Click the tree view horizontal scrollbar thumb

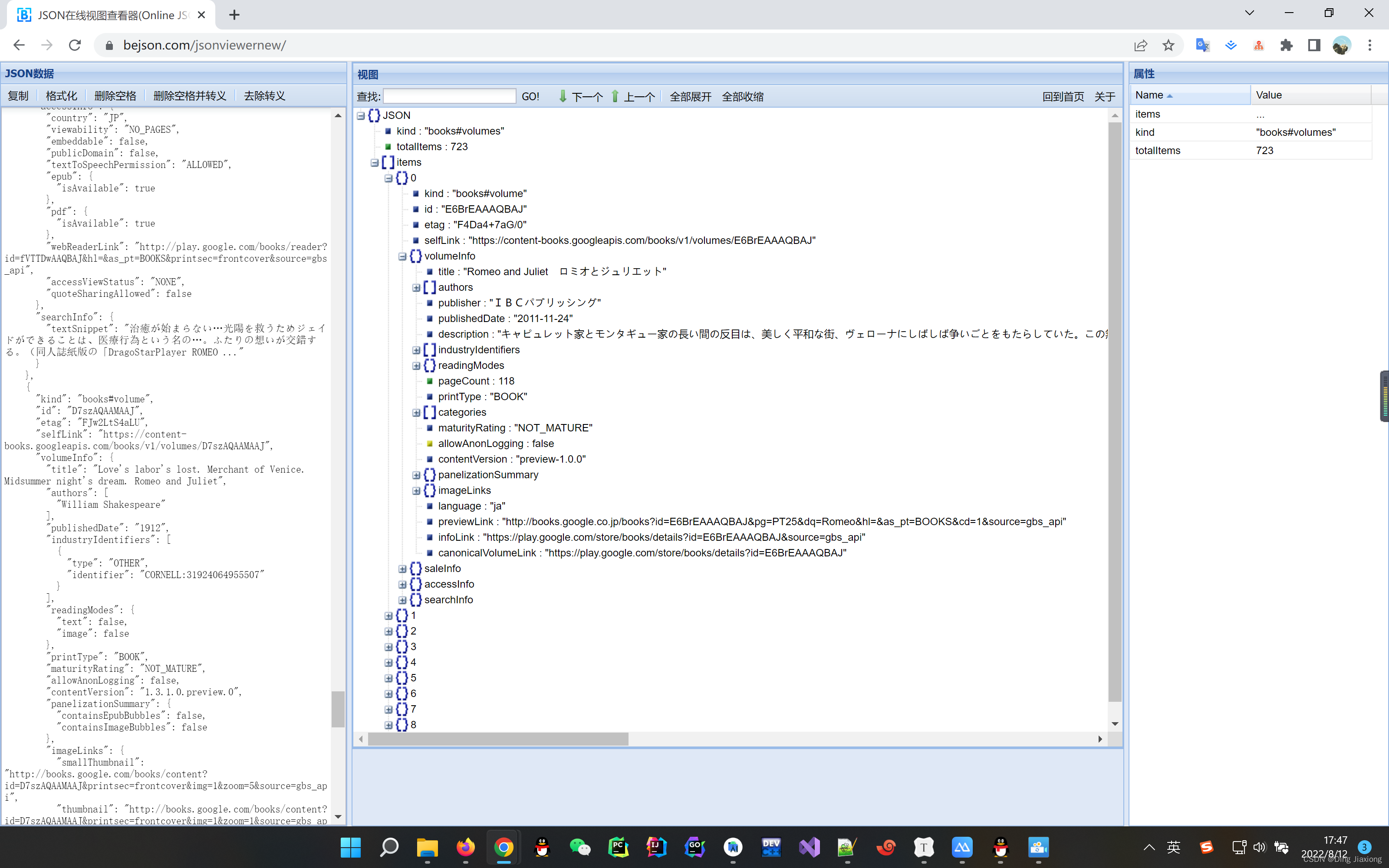point(497,739)
